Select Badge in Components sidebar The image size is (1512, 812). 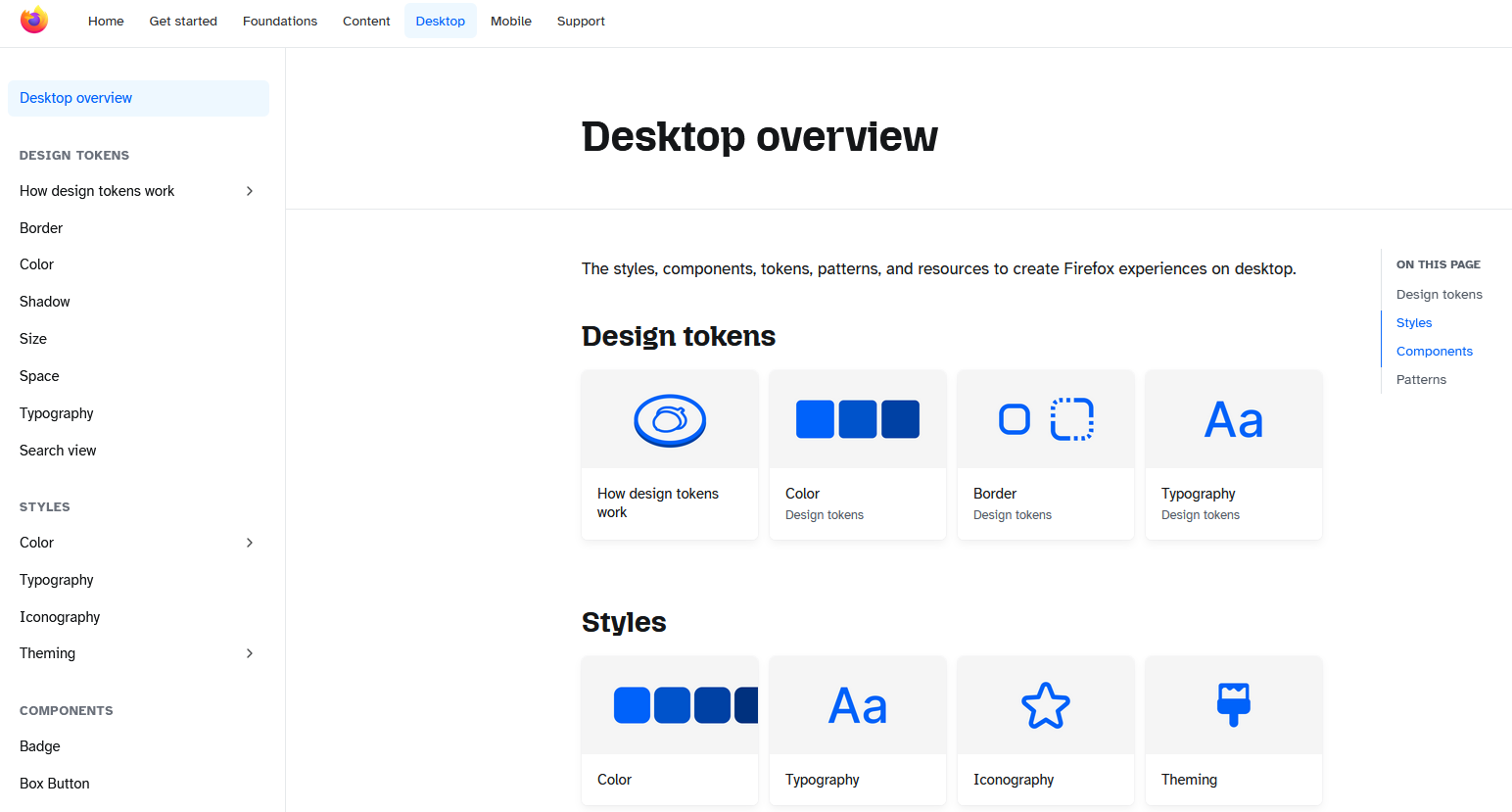40,746
